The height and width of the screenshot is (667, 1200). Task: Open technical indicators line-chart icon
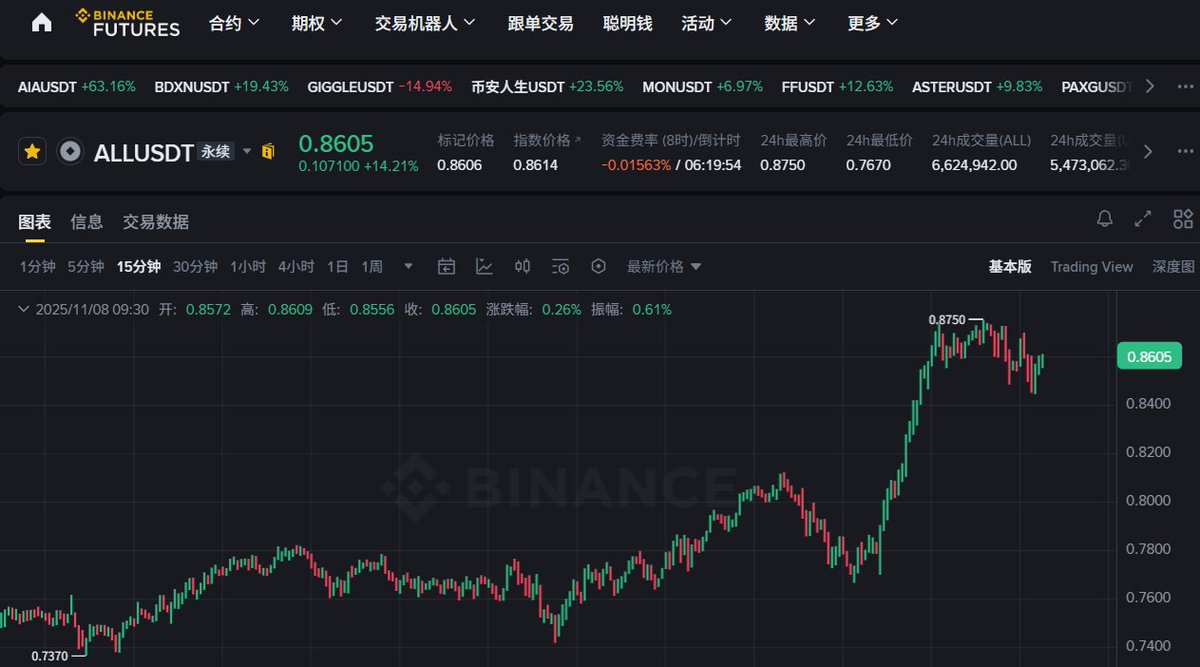[484, 266]
